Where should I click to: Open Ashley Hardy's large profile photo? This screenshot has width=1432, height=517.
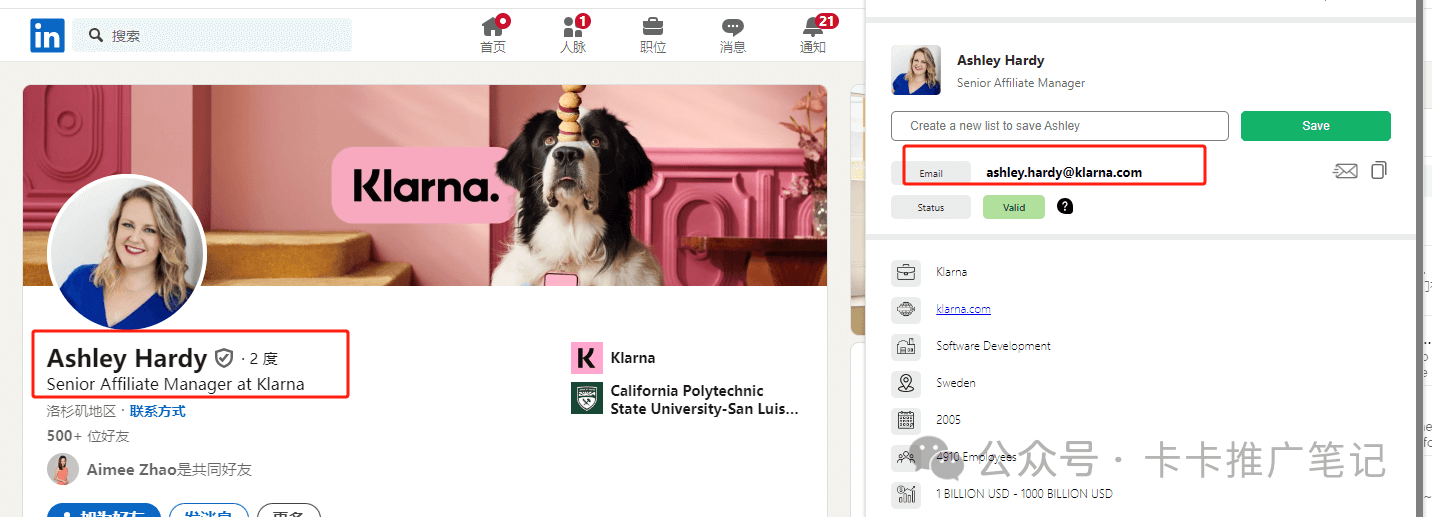(x=127, y=253)
